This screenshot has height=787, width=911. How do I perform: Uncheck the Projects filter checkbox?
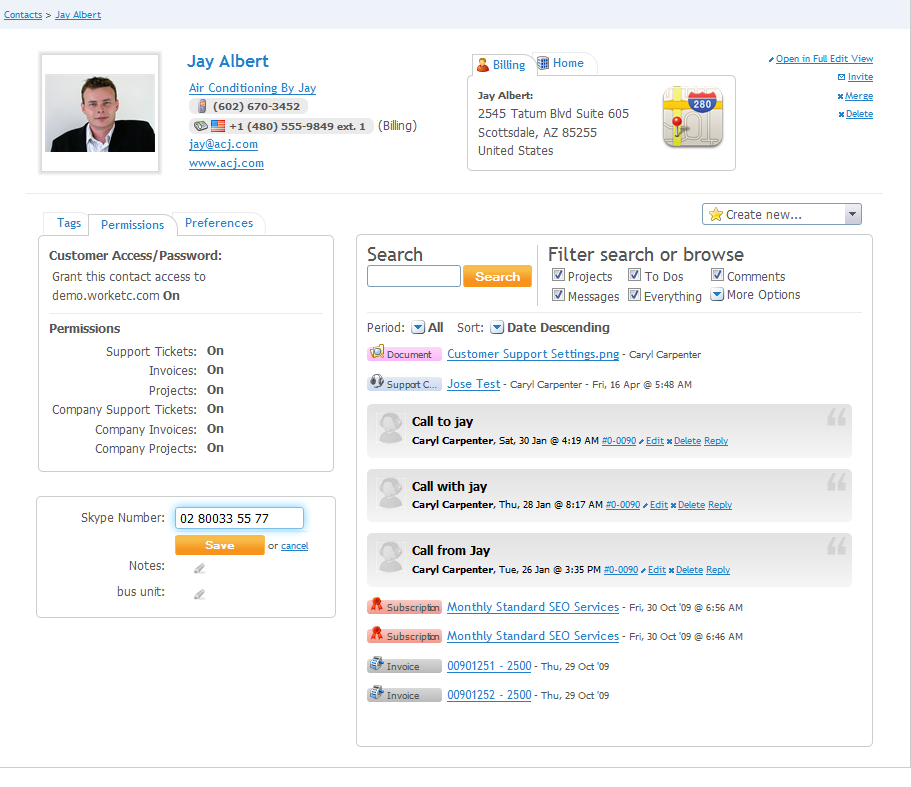pyautogui.click(x=559, y=275)
